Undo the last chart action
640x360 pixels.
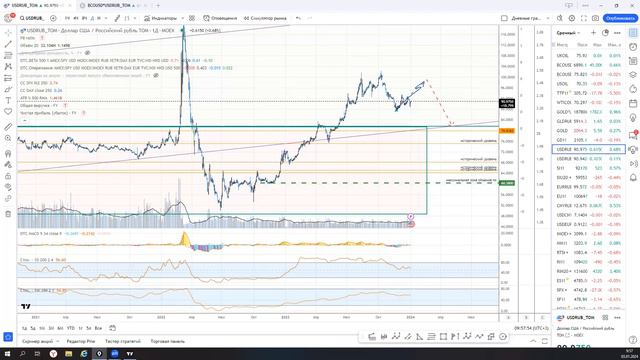(x=298, y=18)
